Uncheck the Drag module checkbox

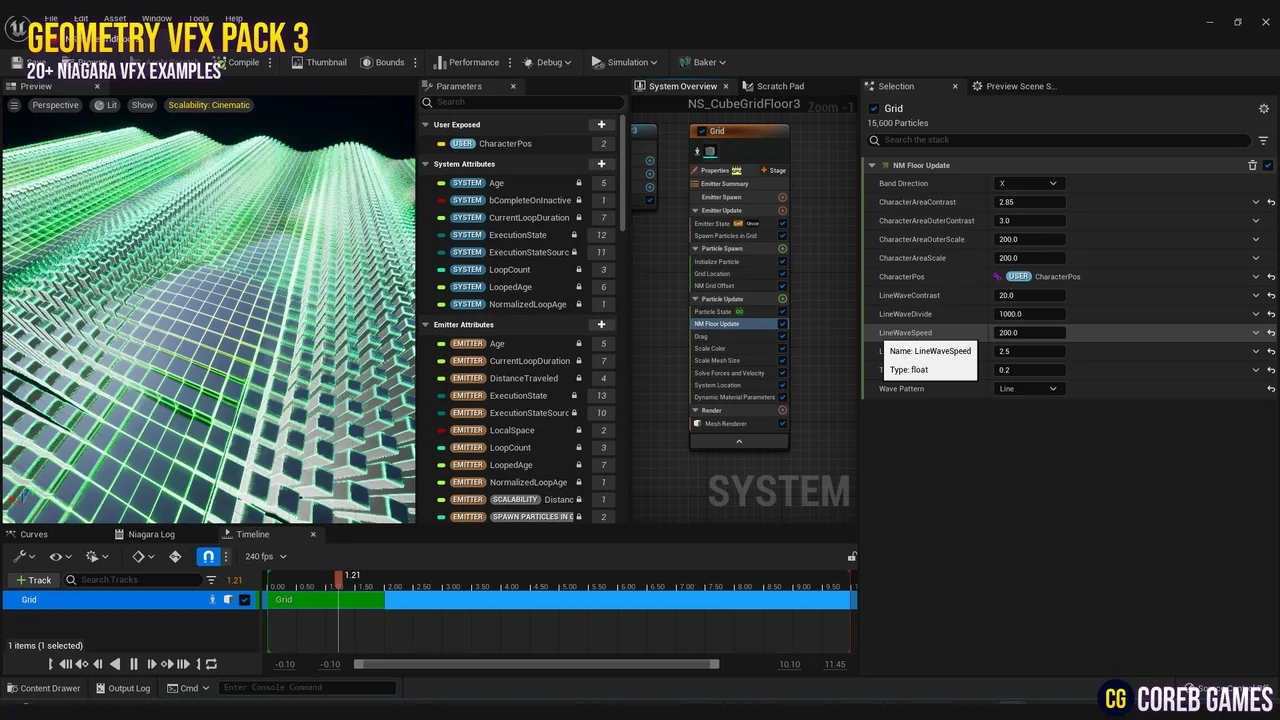782,336
